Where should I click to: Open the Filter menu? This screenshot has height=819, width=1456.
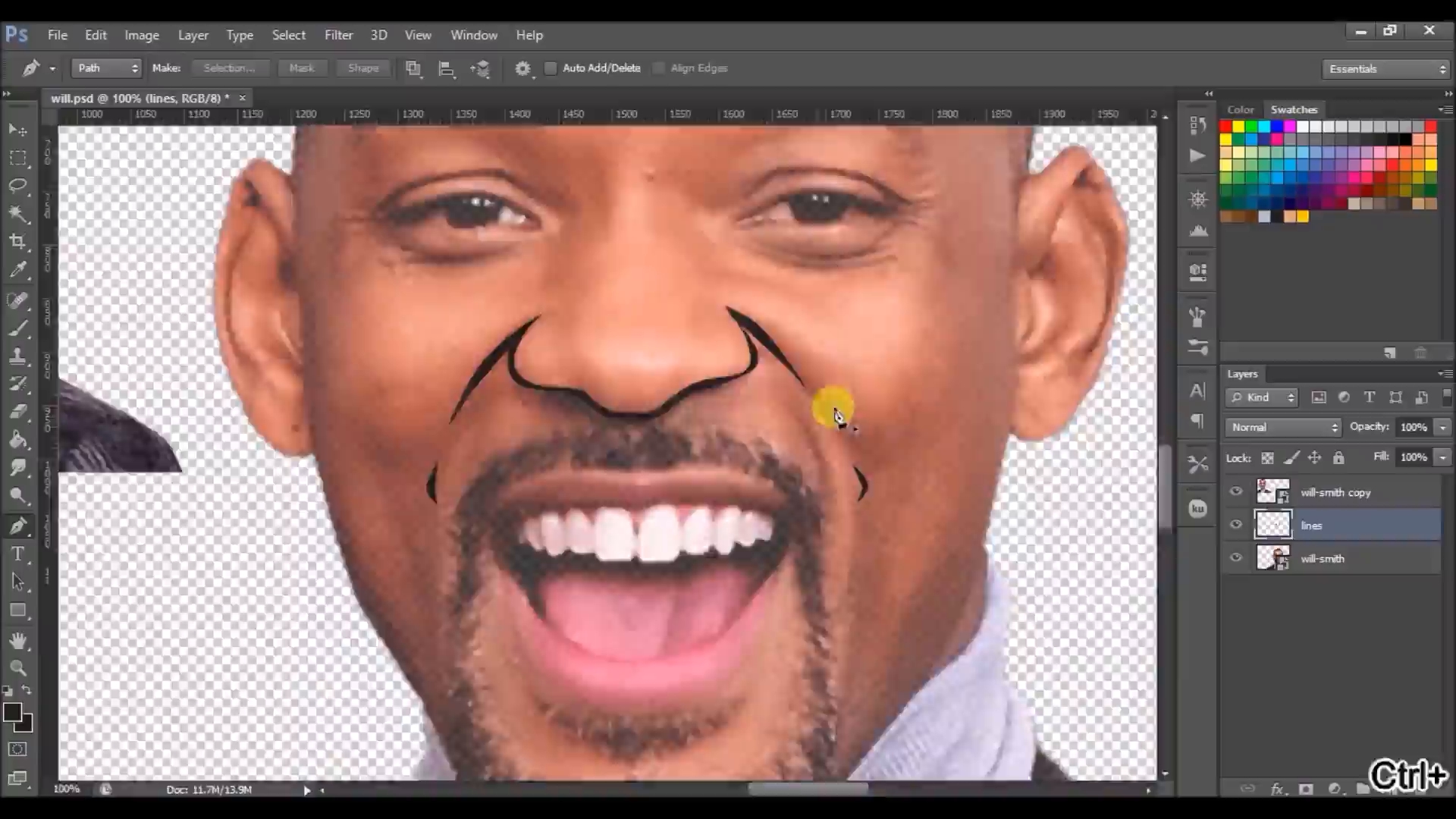tap(338, 35)
